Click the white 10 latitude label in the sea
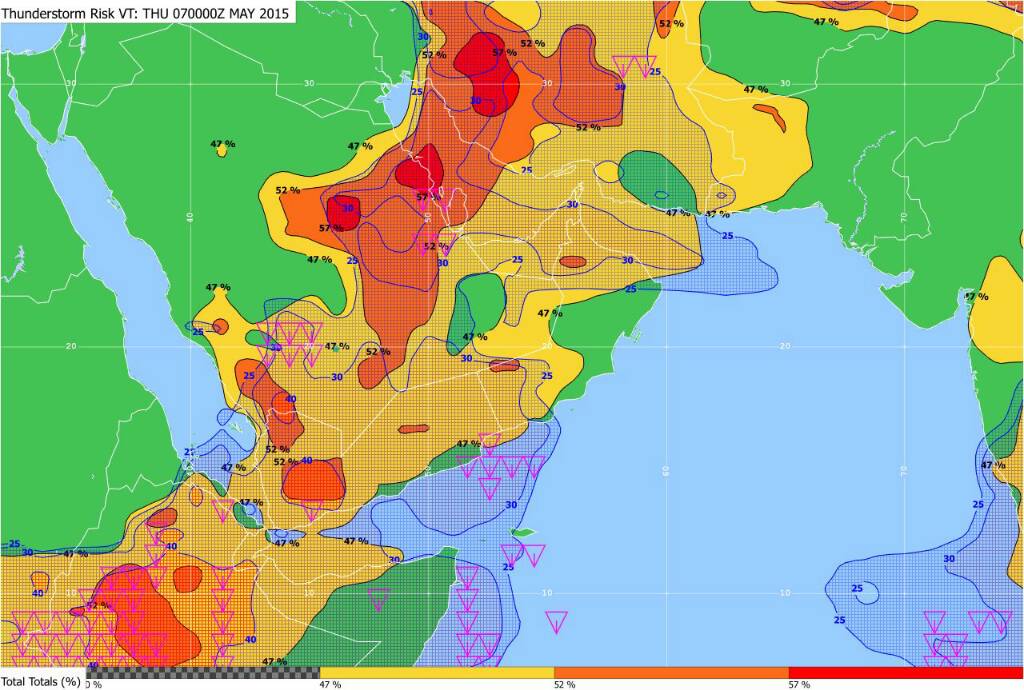 coord(547,593)
